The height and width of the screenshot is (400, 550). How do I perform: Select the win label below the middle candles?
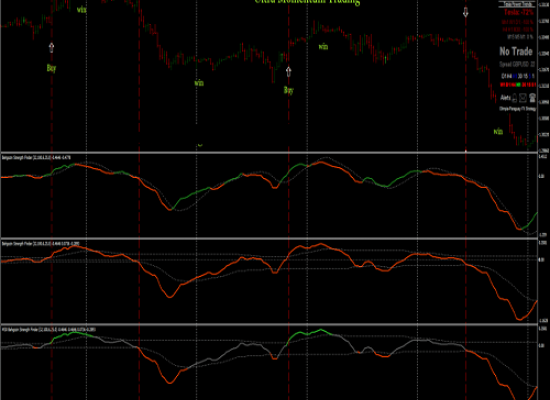coord(199,83)
